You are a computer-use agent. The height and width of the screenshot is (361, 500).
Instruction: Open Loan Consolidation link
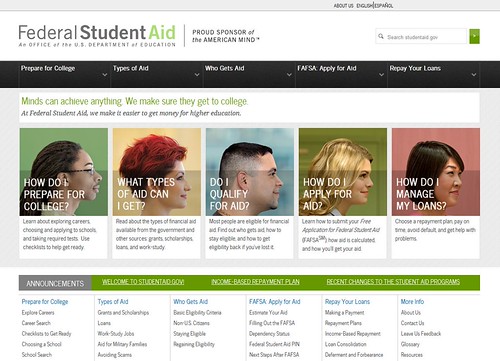(x=346, y=344)
